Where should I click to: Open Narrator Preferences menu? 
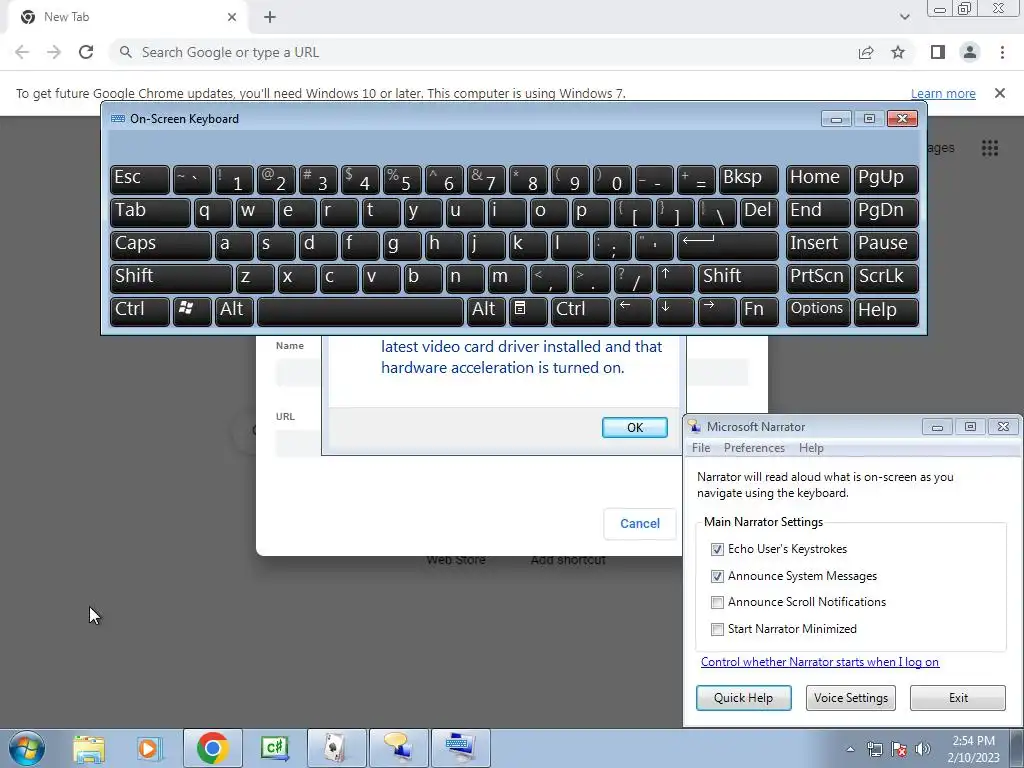754,448
